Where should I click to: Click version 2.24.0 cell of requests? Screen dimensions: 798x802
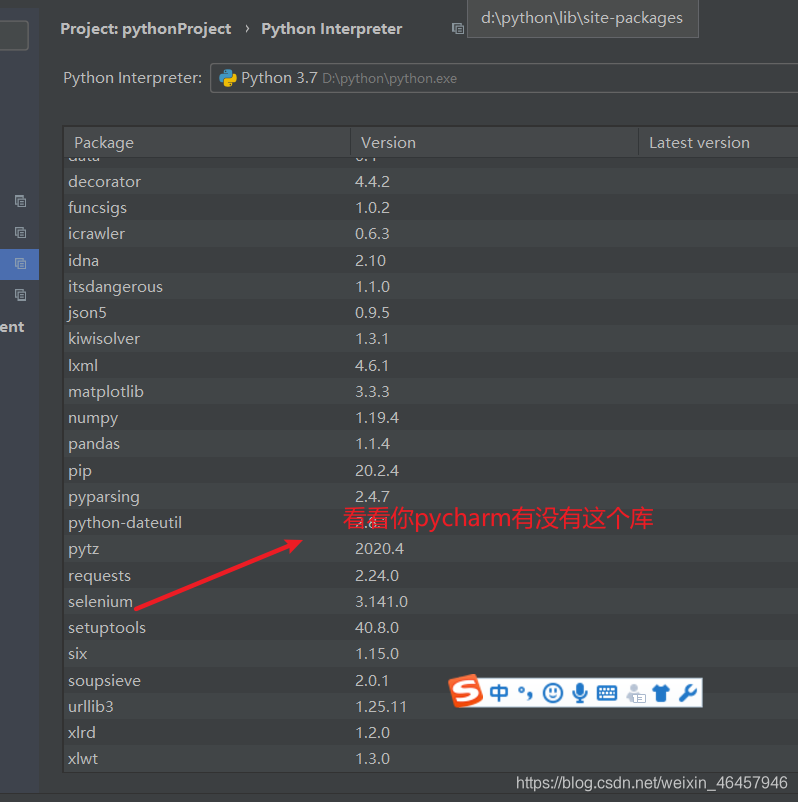click(376, 575)
